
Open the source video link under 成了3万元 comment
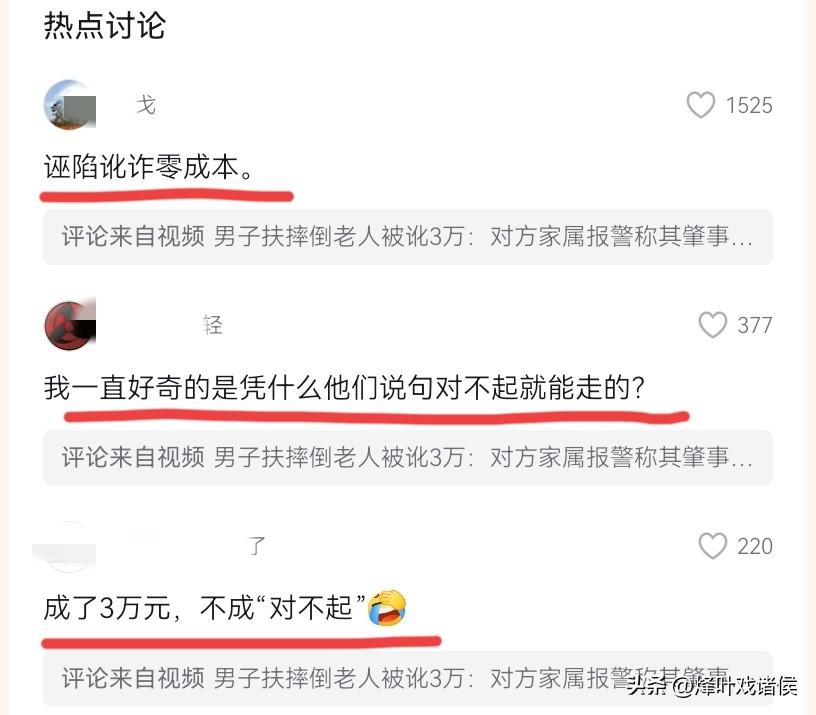tap(407, 678)
